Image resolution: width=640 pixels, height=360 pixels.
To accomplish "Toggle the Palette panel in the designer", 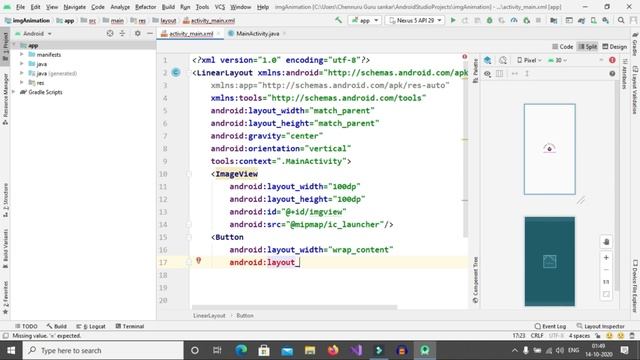I will 476,71.
